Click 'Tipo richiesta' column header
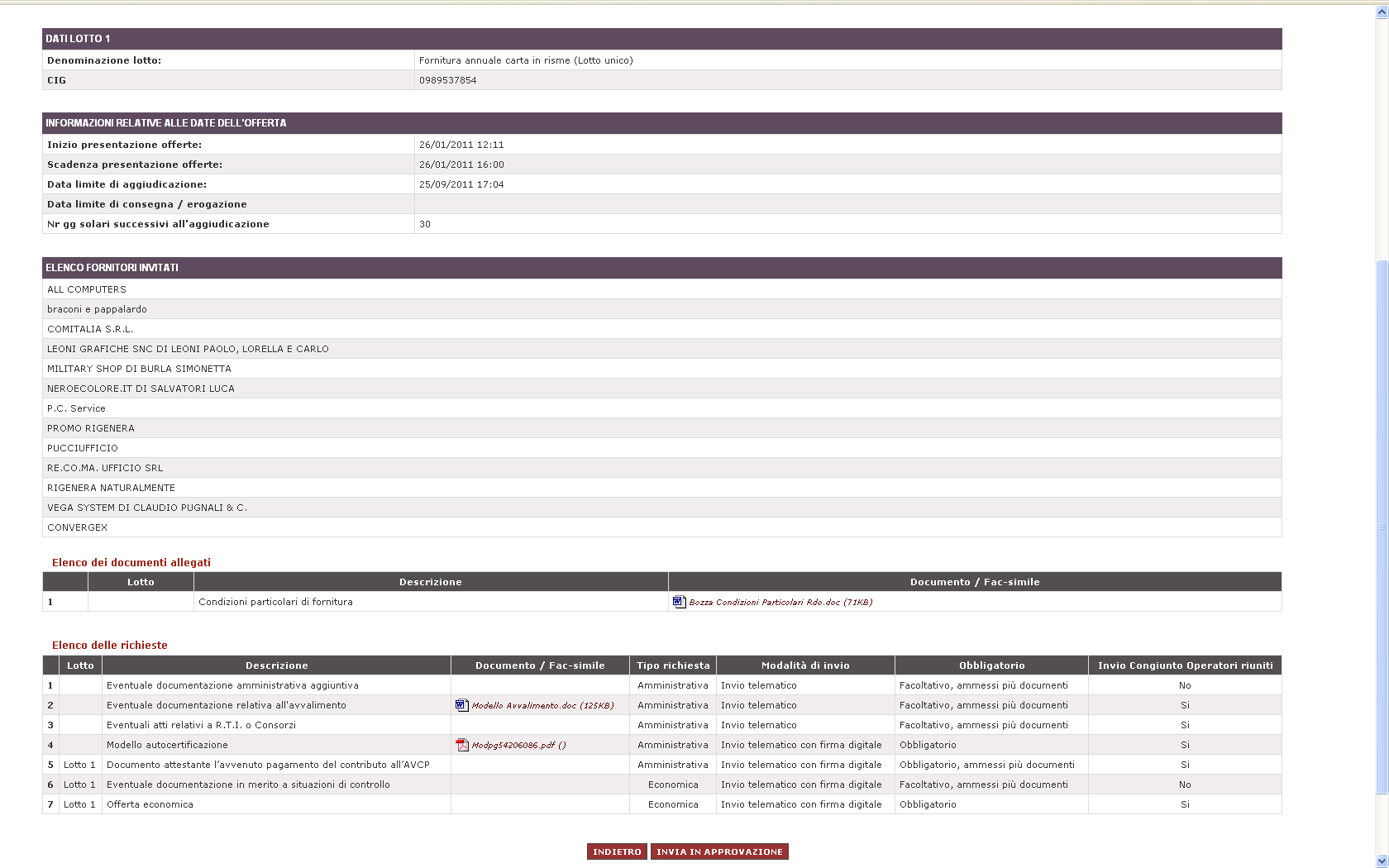This screenshot has height=868, width=1389. (673, 665)
